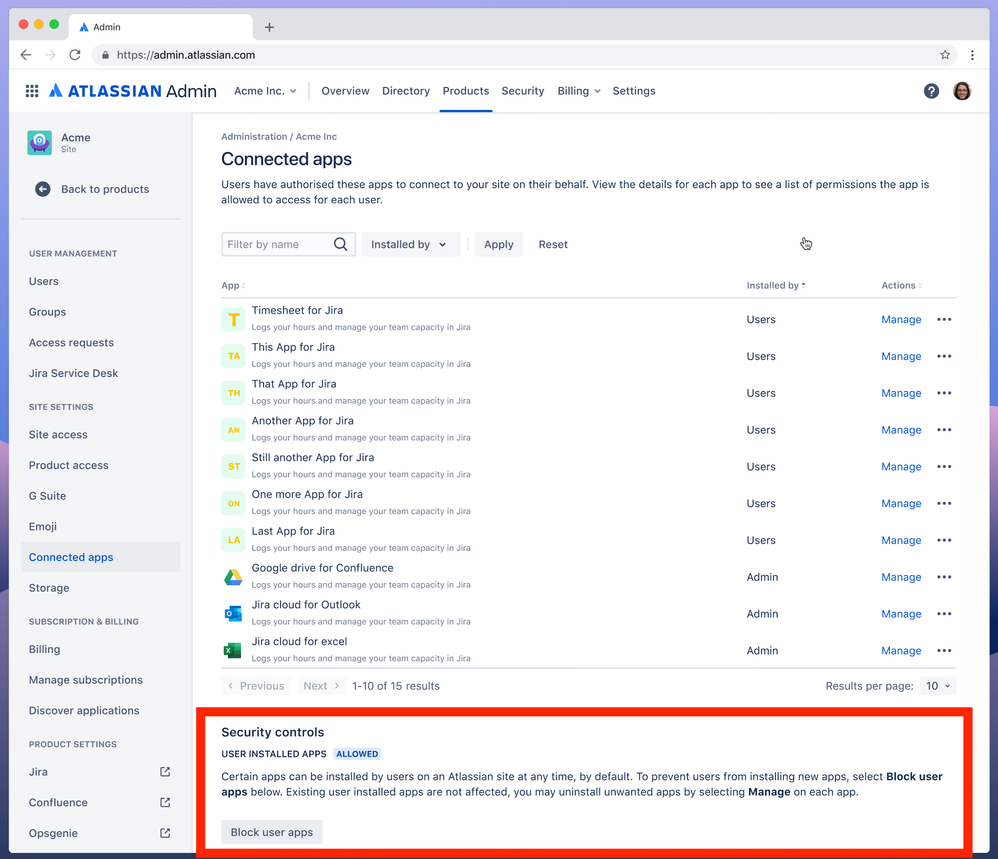Click the Acme site avatar in the sidebar

tap(39, 143)
